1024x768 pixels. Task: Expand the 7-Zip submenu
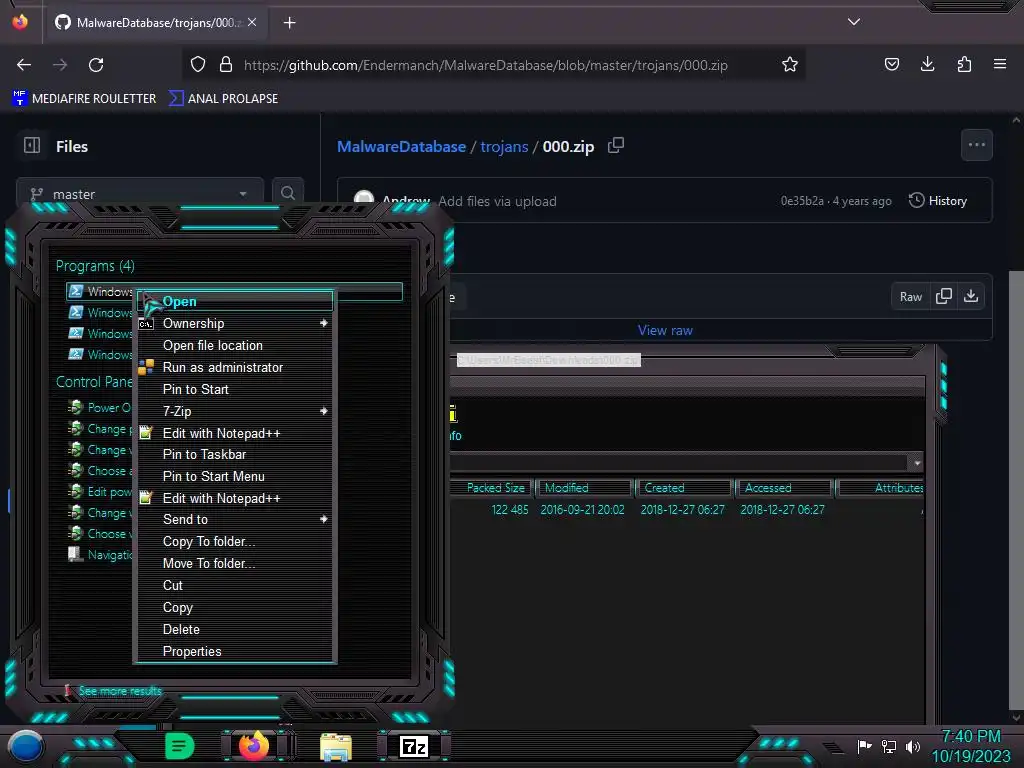coord(235,411)
